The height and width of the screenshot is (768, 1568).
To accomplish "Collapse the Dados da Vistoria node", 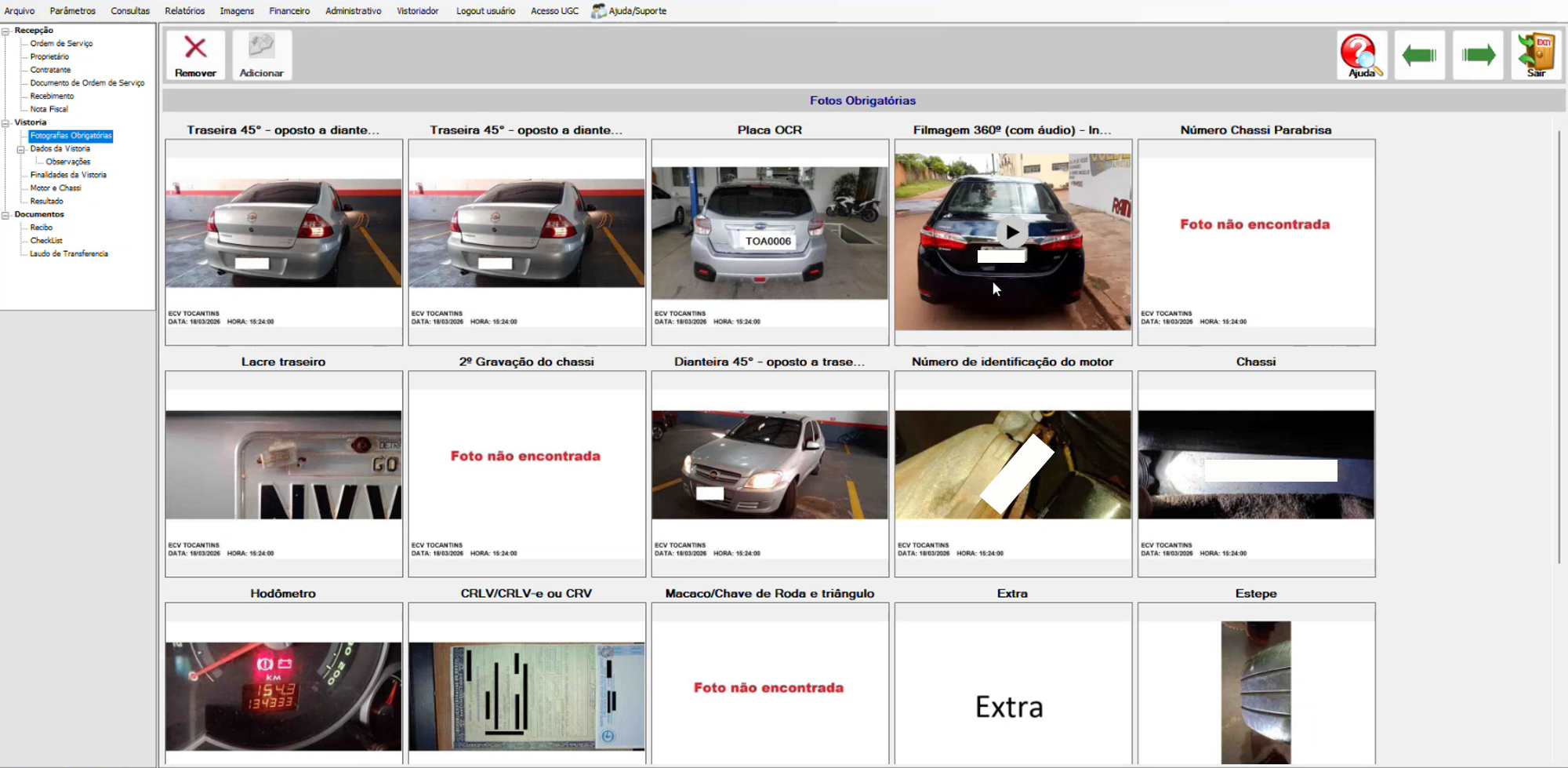I will (21, 149).
